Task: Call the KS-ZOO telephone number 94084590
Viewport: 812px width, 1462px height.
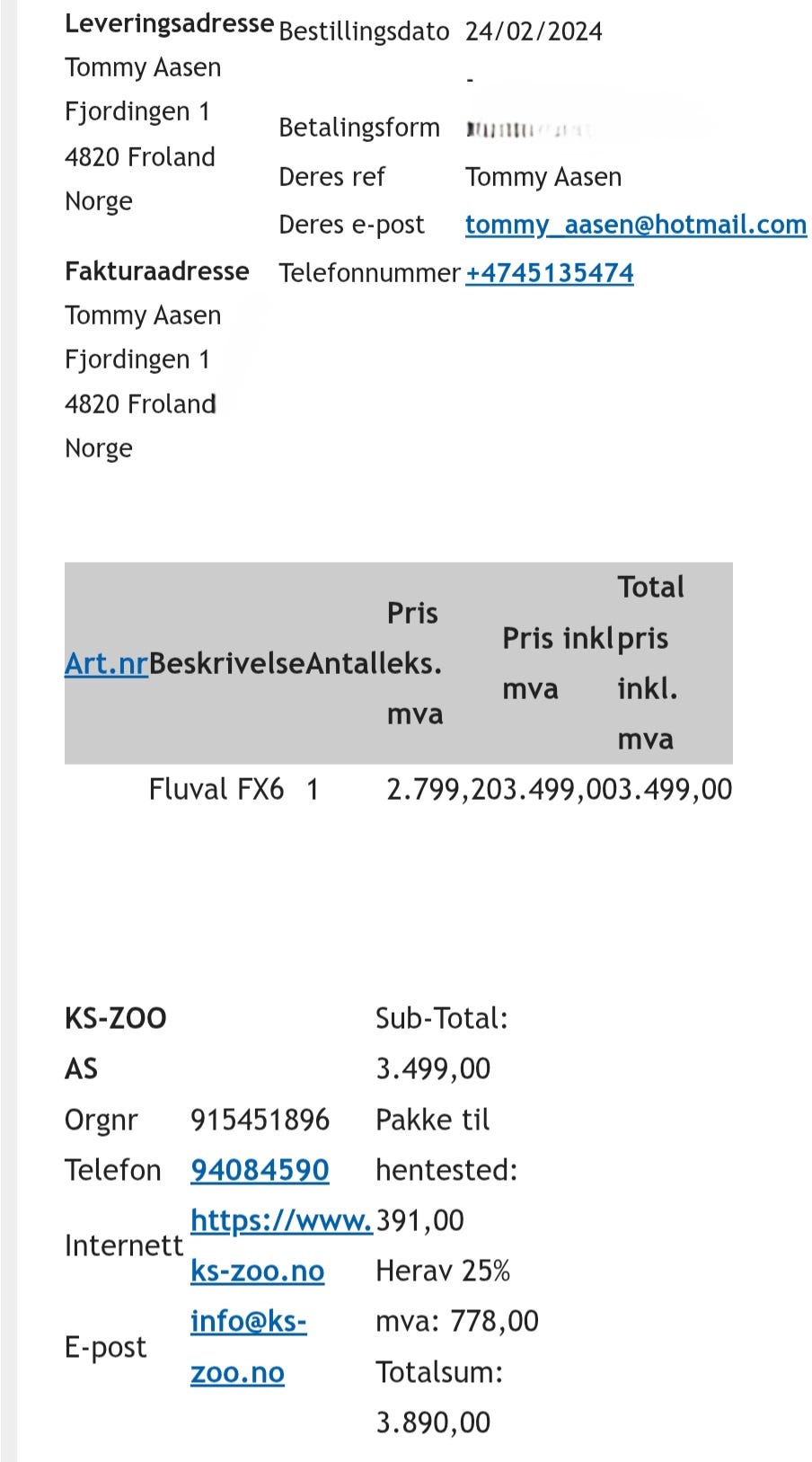Action: point(260,1170)
